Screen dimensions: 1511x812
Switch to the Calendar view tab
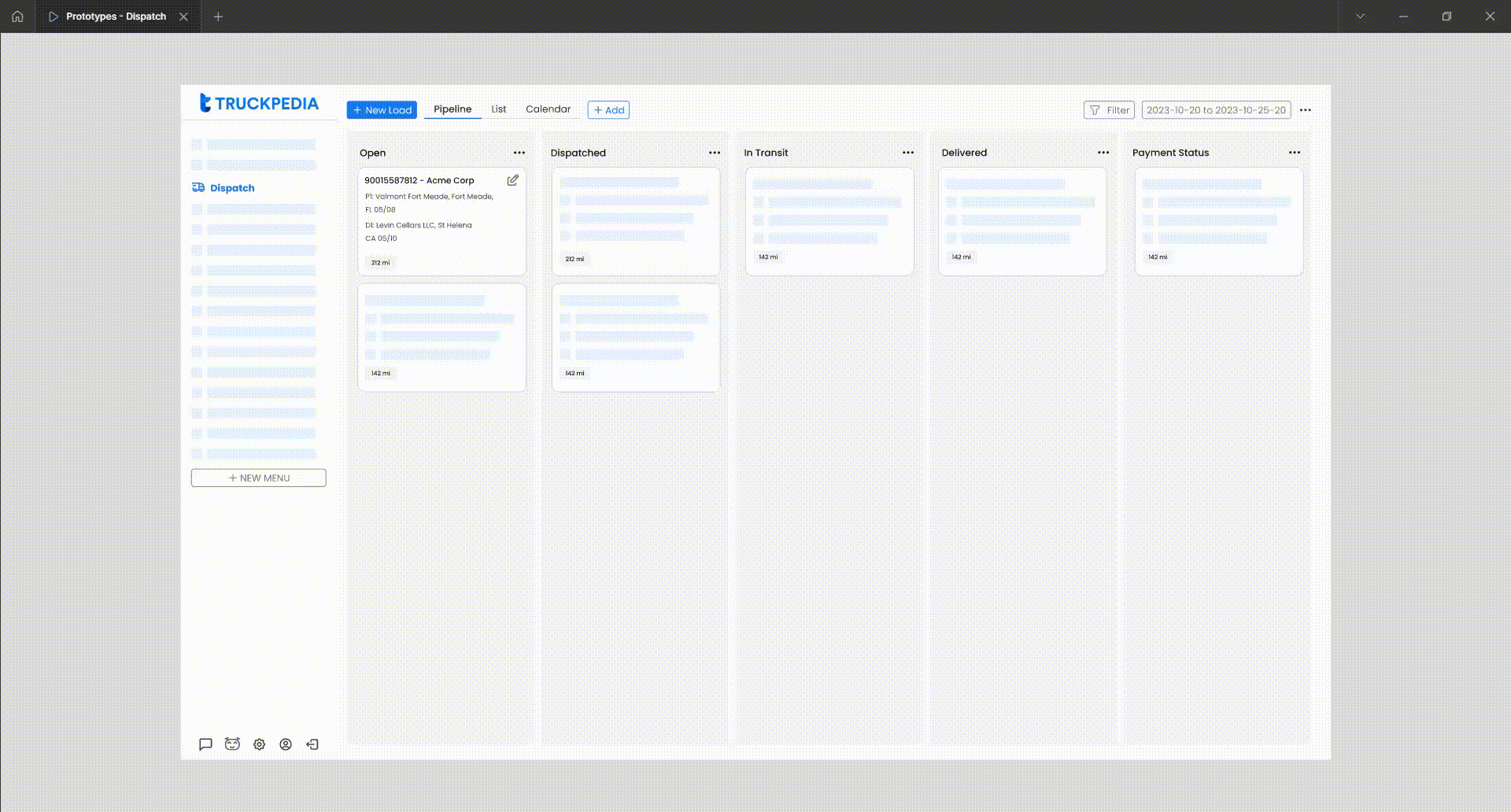[548, 109]
